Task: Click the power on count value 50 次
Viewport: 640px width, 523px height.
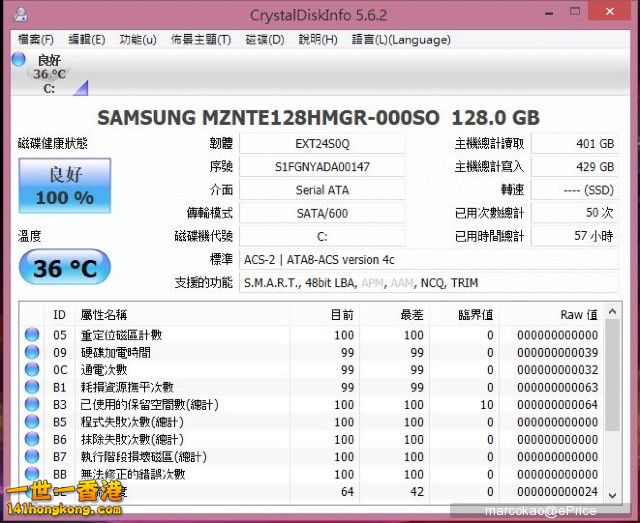Action: [x=575, y=213]
